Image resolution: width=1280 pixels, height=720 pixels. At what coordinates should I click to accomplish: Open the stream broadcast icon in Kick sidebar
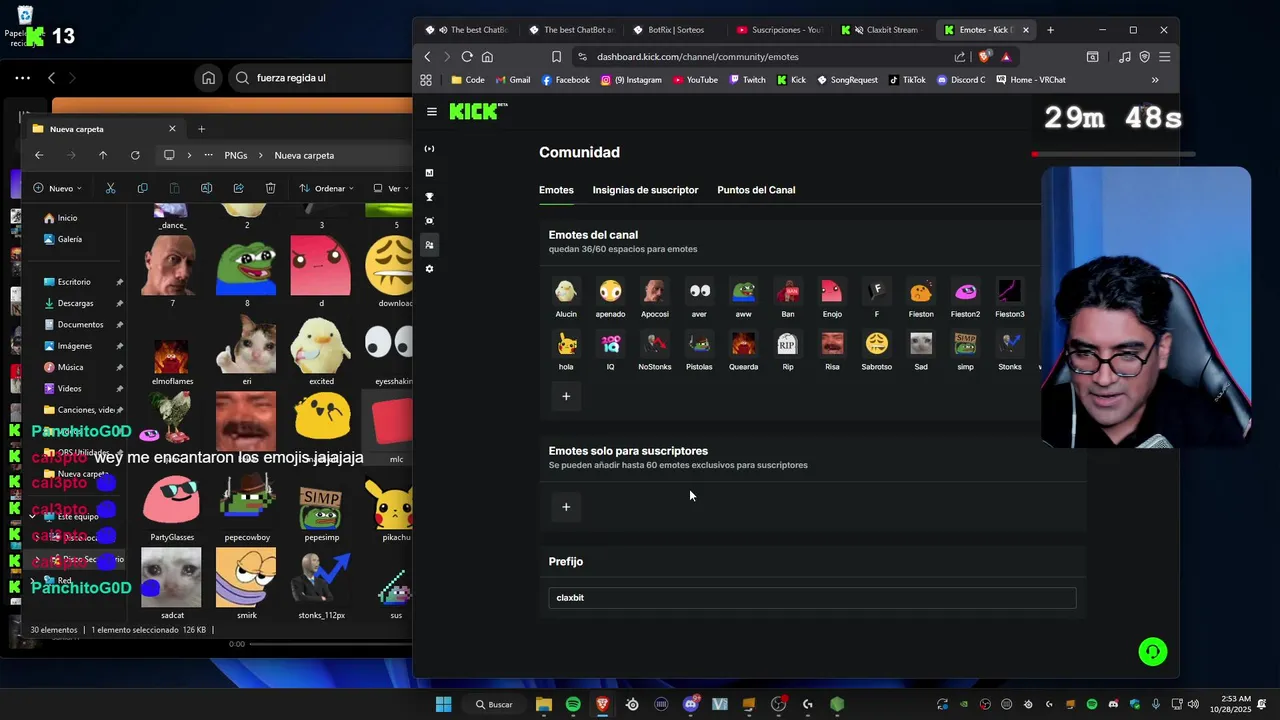click(429, 149)
